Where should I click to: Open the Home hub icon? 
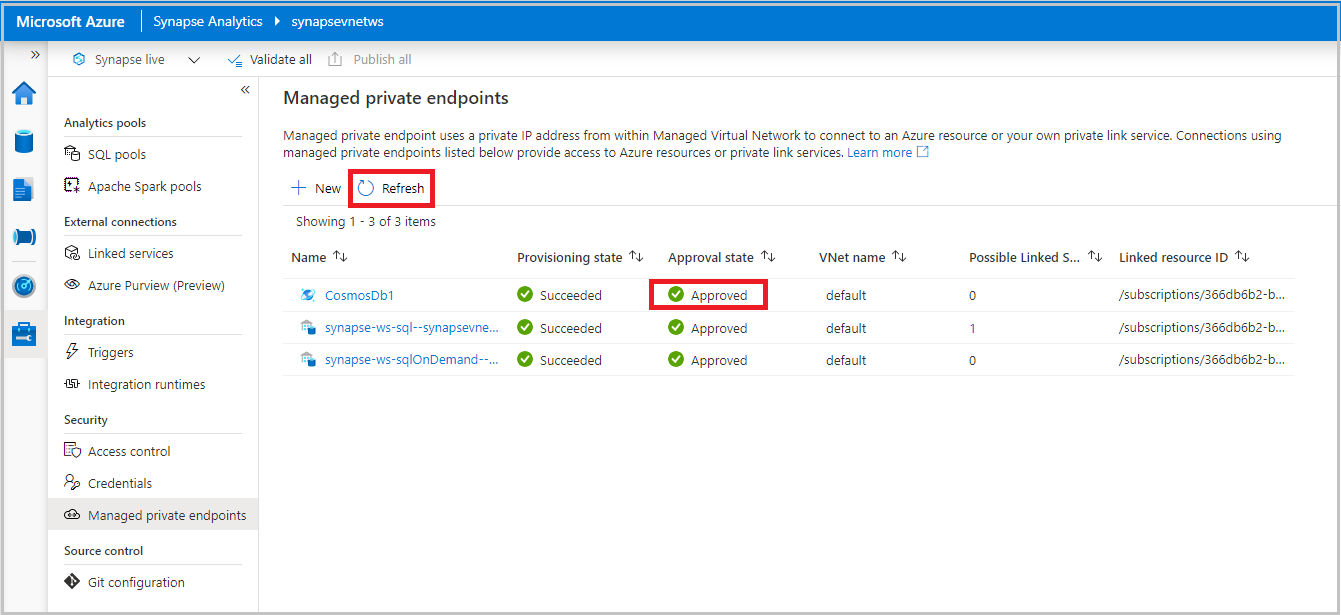[24, 94]
